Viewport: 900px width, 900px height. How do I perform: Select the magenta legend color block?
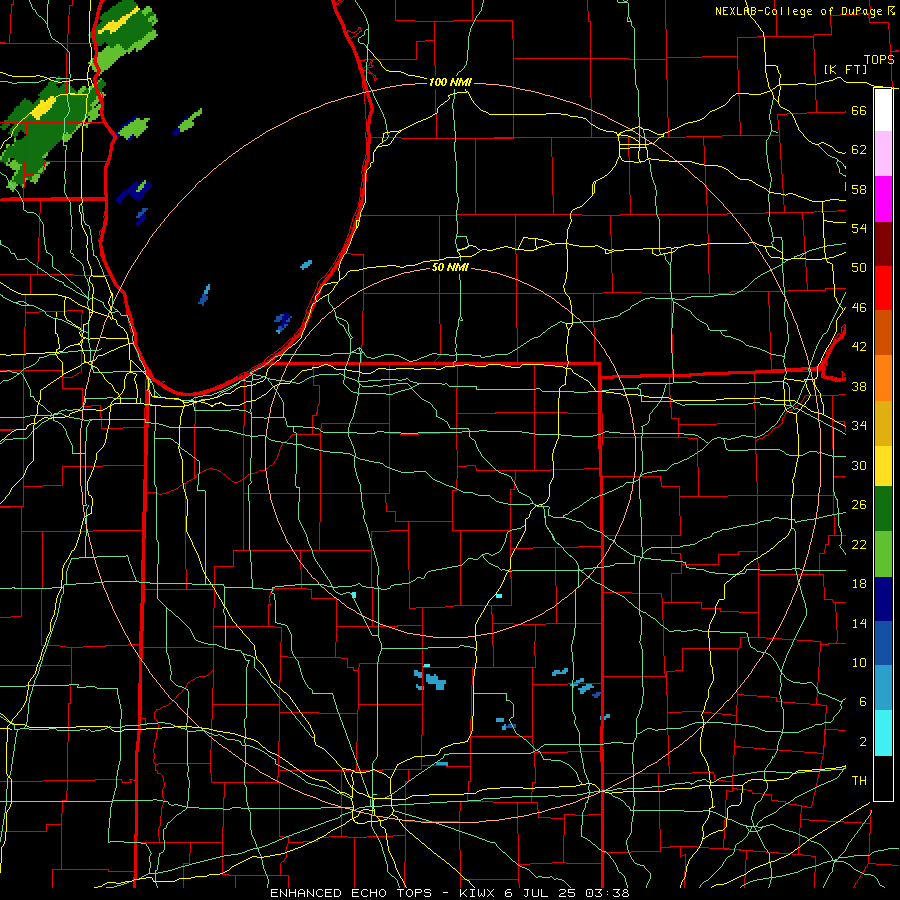pos(883,199)
